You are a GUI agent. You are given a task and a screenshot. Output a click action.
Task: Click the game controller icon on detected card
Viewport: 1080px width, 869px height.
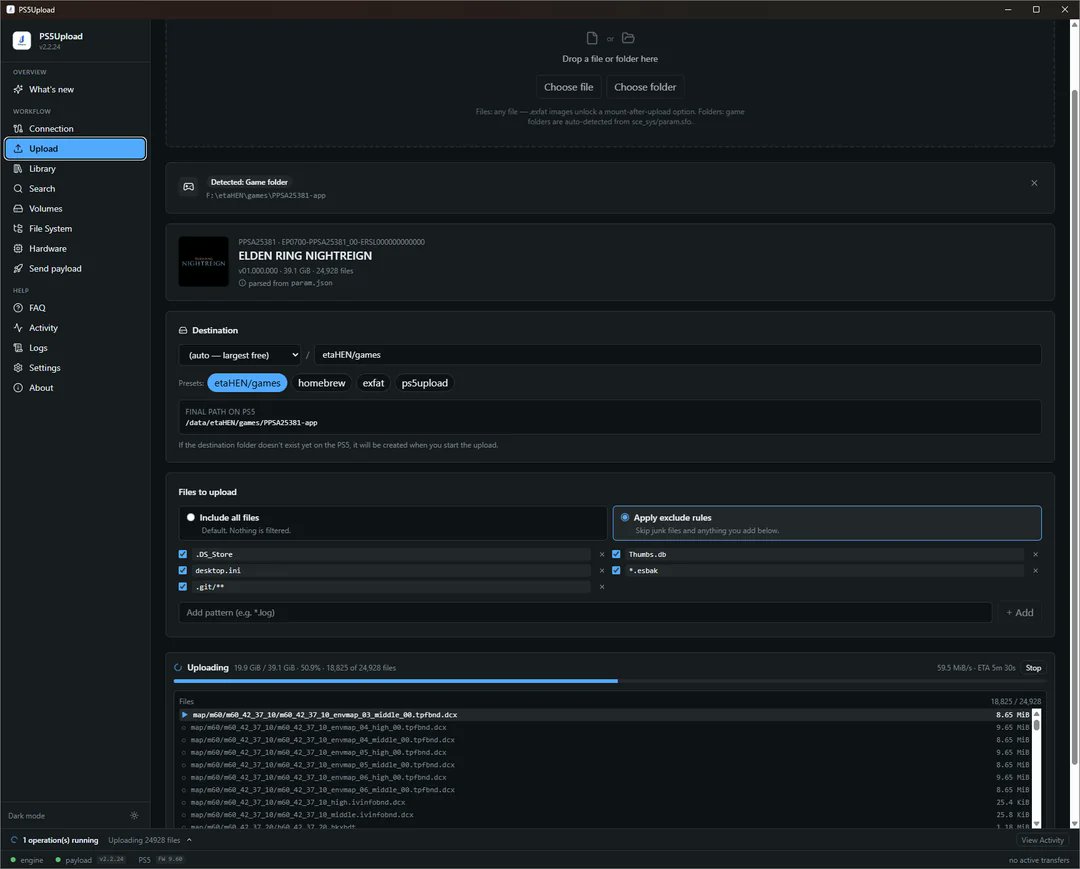click(189, 187)
